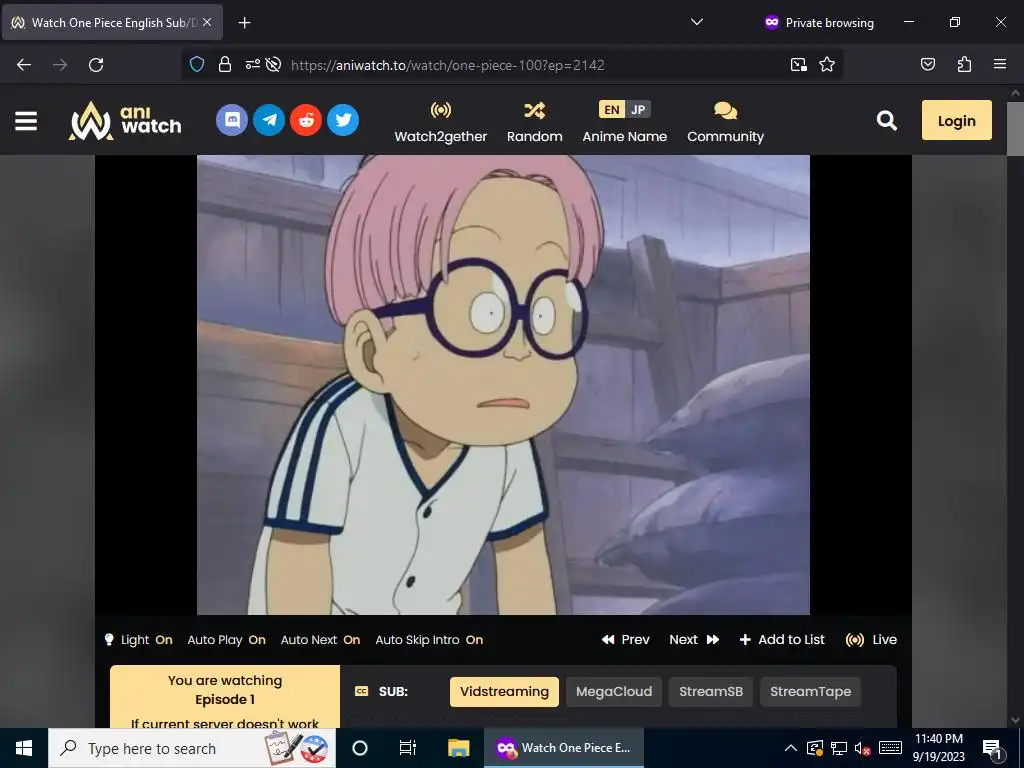Open picture-in-picture from address bar
This screenshot has height=768, width=1024.
(799, 65)
